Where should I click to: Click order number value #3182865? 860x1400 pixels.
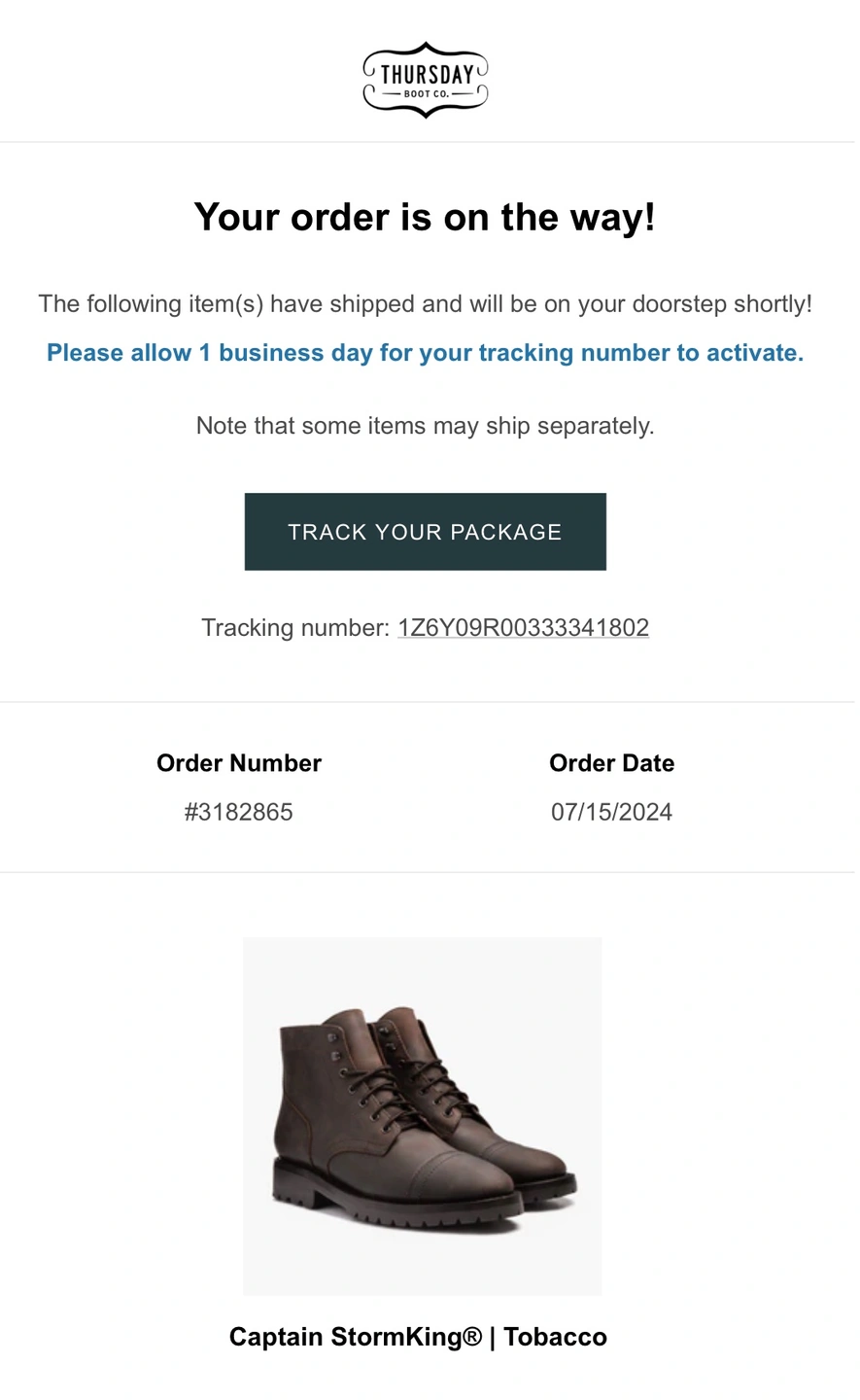pos(239,812)
